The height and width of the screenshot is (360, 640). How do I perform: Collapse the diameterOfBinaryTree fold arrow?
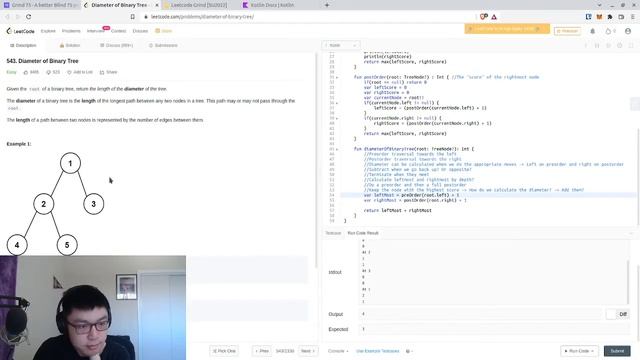[x=337, y=149]
